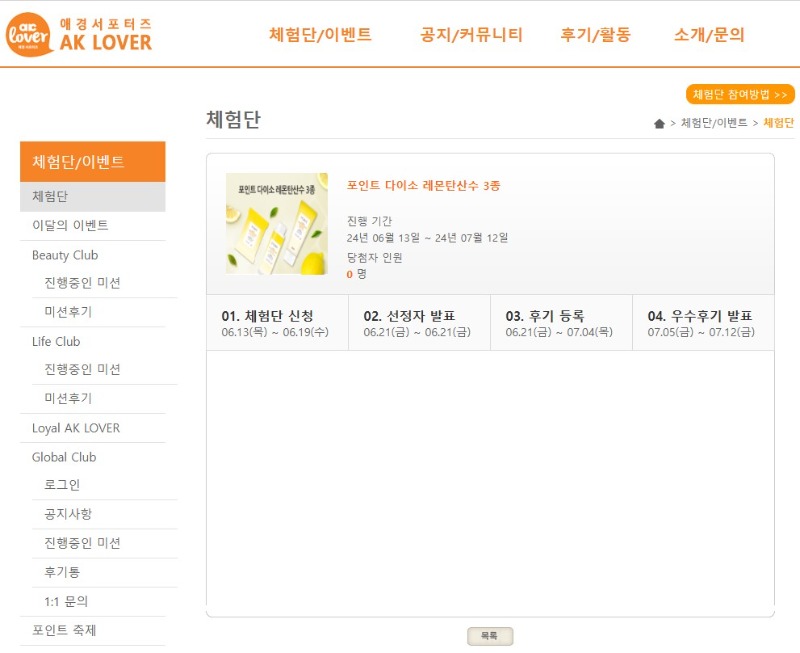Select step 01. 체험단 신청
The height and width of the screenshot is (653, 800).
tap(277, 323)
